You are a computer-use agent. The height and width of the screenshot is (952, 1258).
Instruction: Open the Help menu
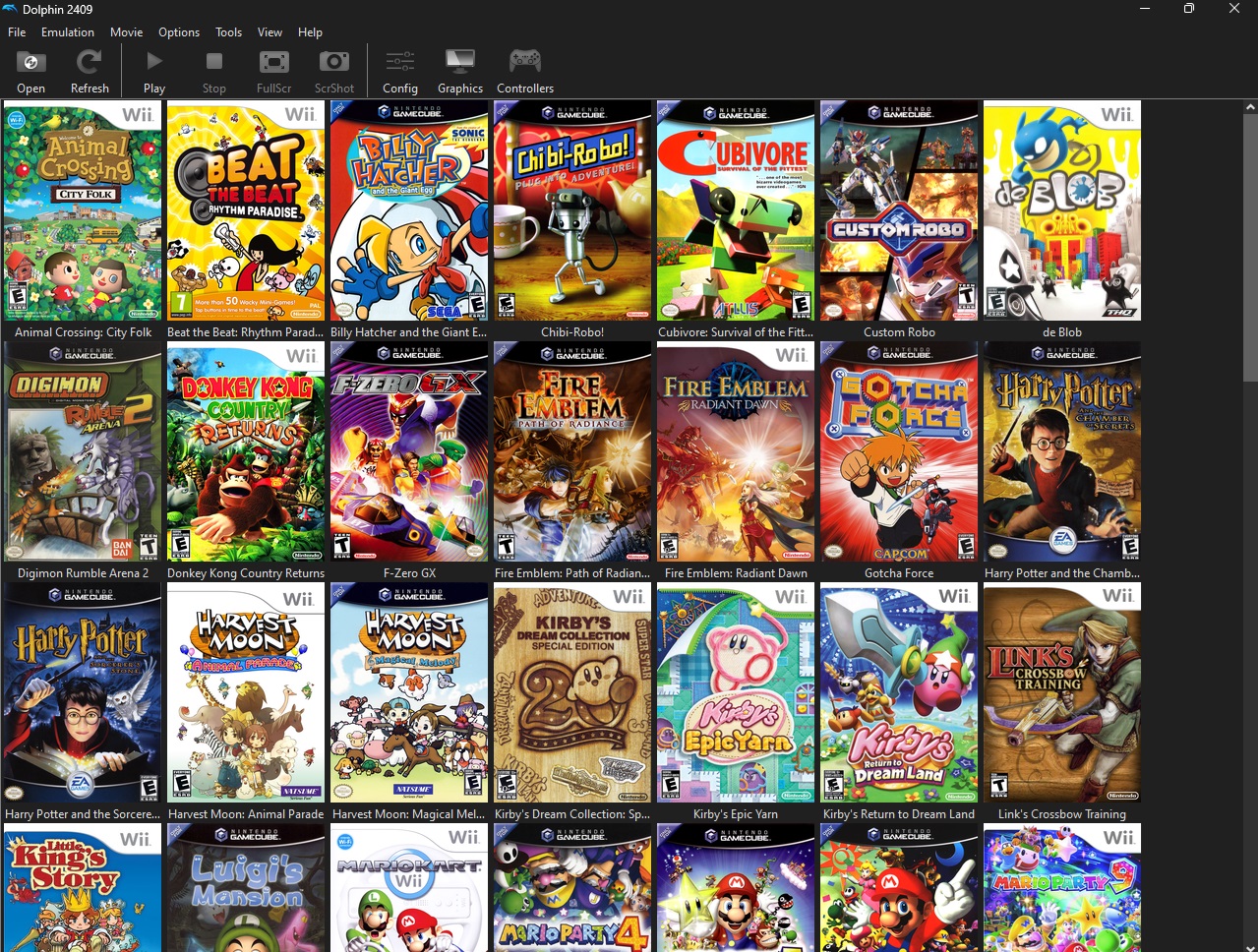310,32
